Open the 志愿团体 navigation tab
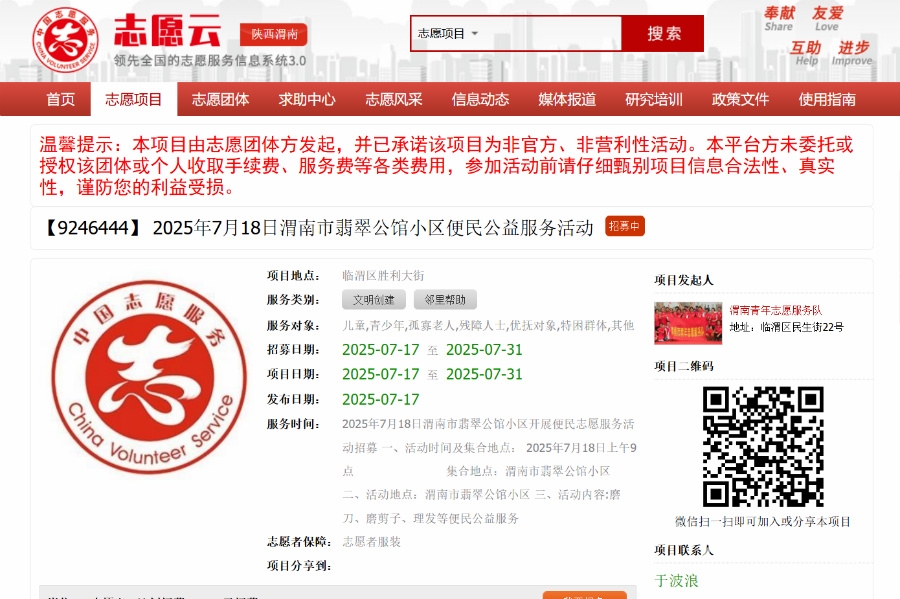 (220, 99)
